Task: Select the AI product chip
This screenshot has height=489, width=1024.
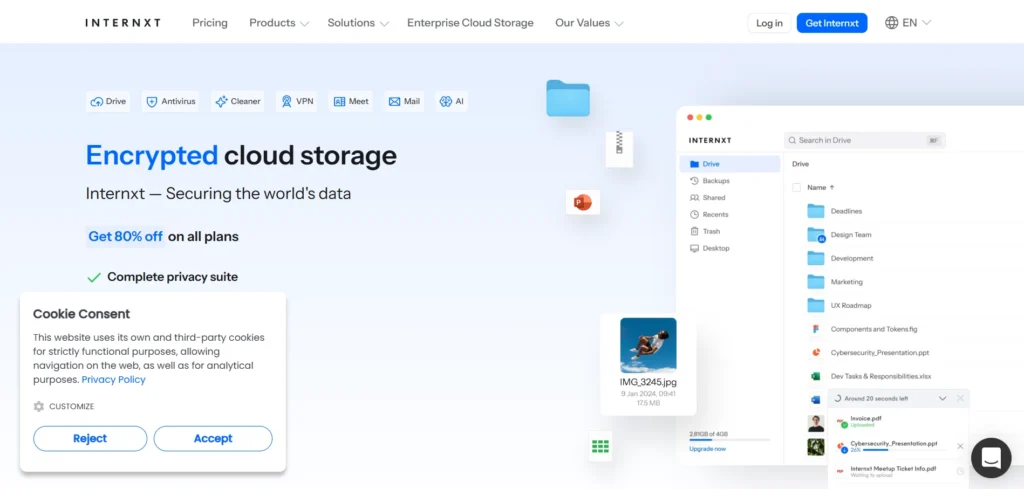Action: pos(452,101)
